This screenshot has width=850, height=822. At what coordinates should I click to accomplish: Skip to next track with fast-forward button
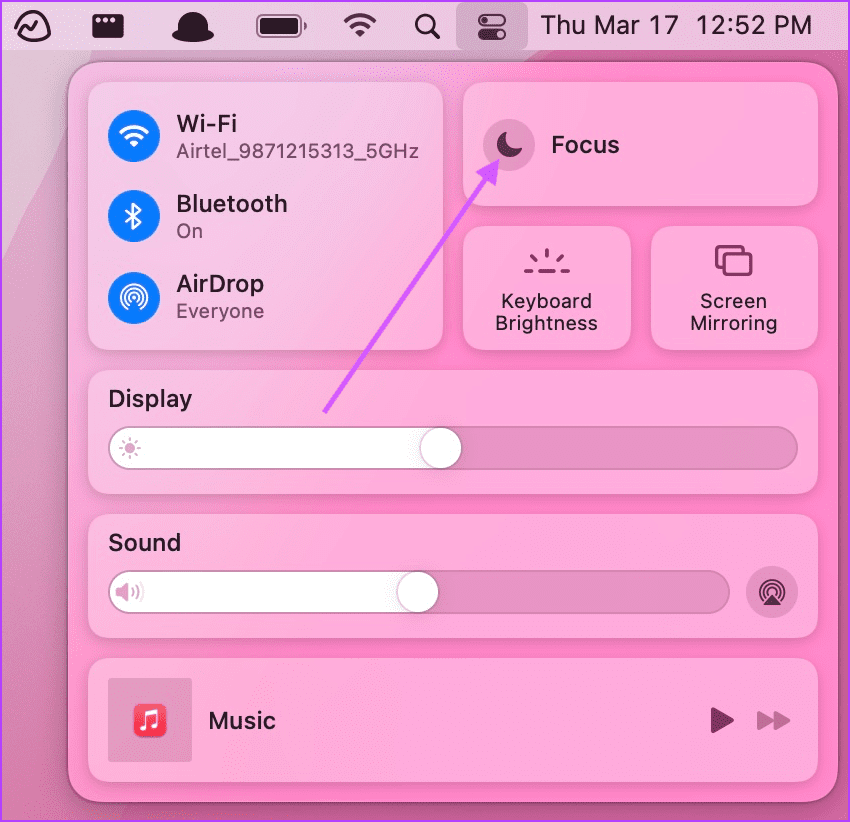point(774,721)
